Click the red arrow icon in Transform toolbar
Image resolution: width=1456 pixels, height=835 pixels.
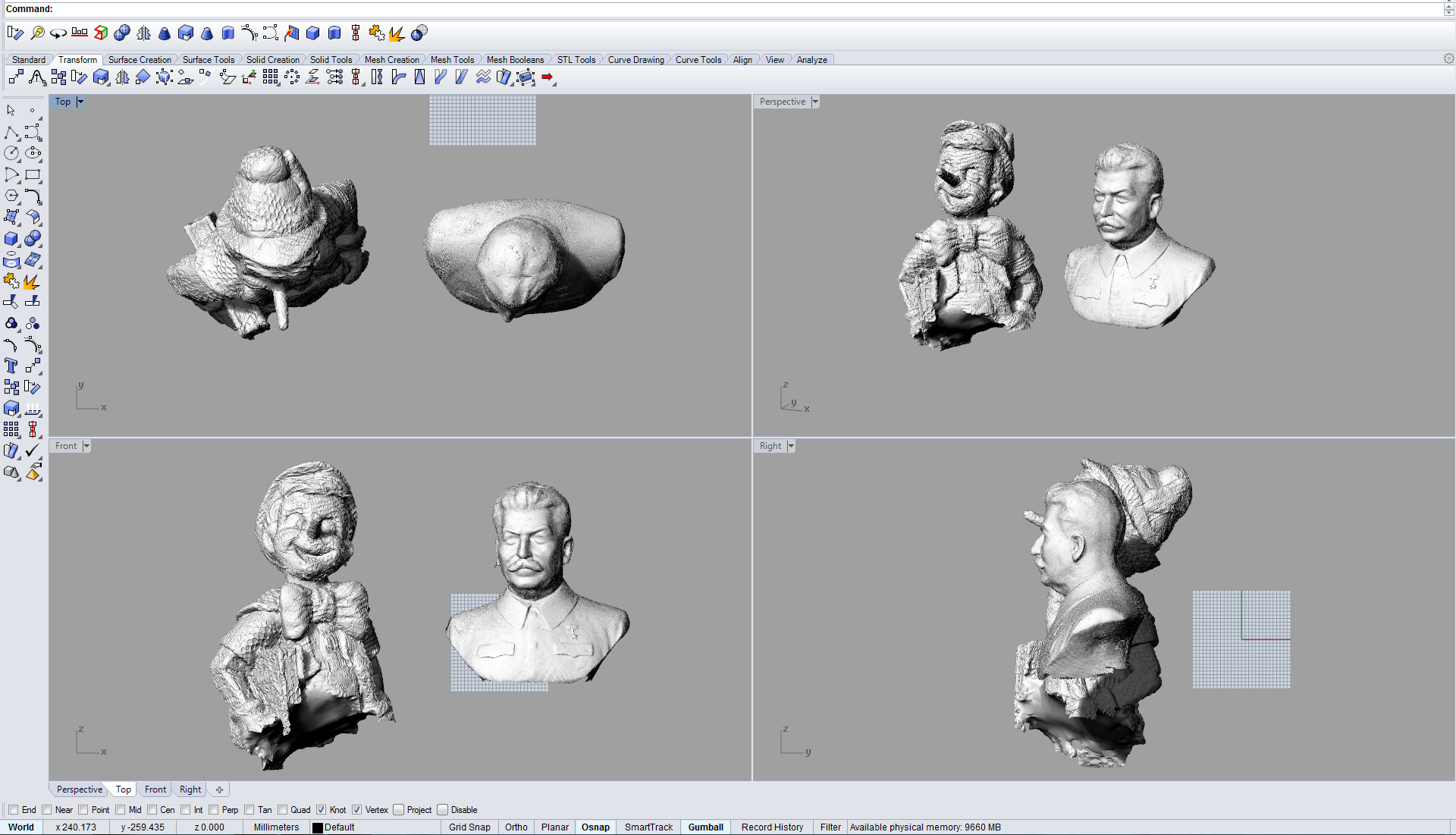click(x=548, y=77)
